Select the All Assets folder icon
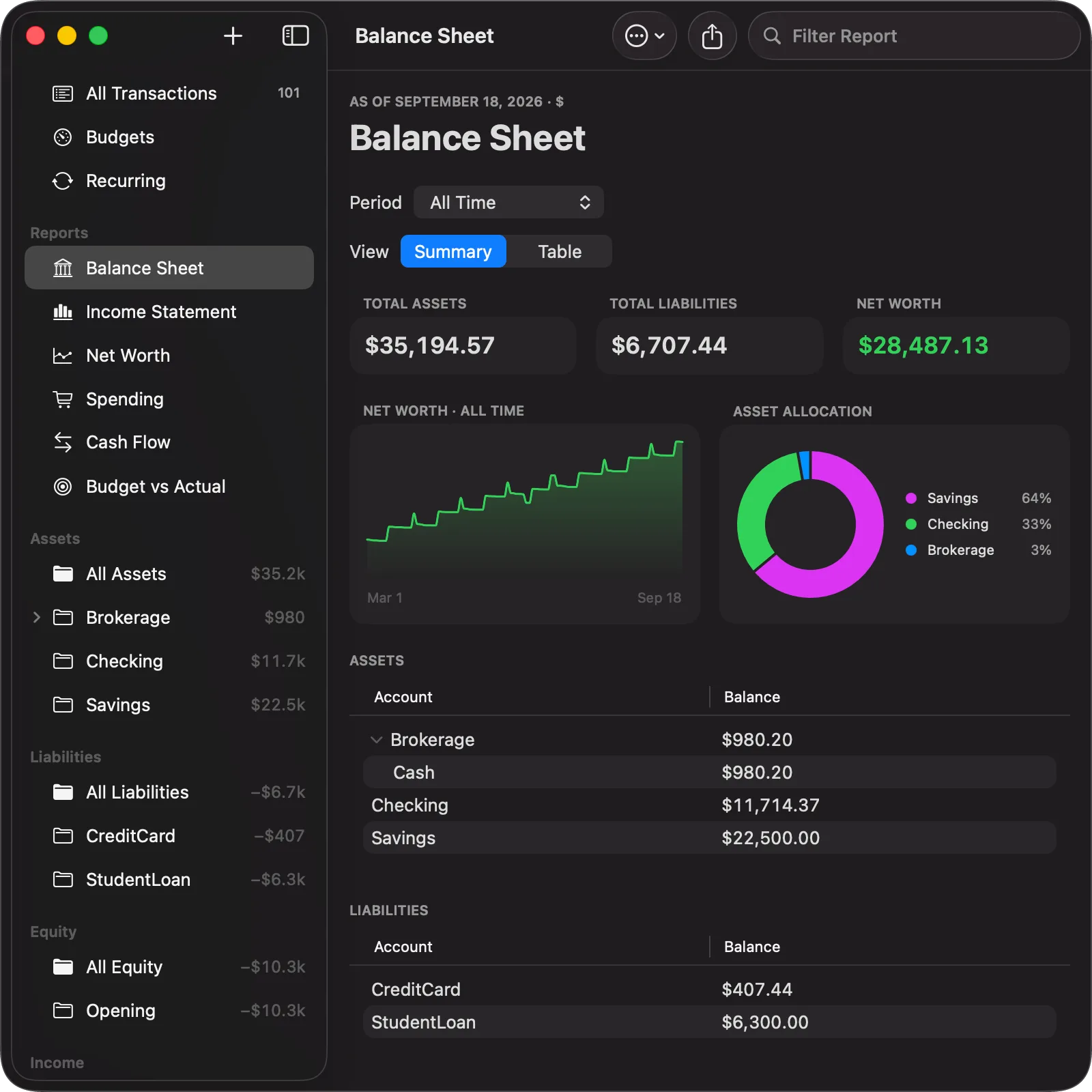The width and height of the screenshot is (1092, 1092). [x=63, y=574]
